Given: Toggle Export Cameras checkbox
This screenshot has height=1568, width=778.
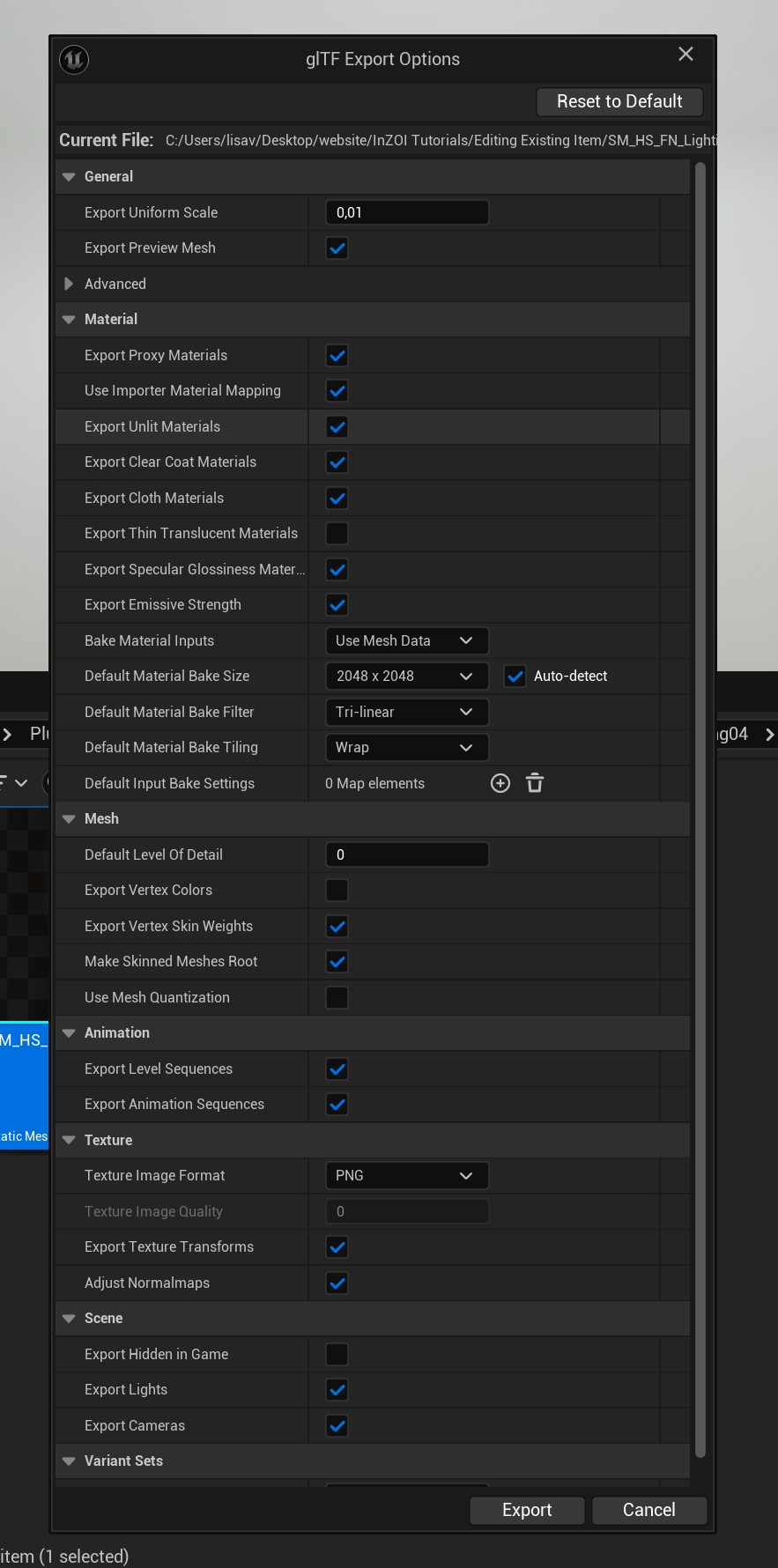Looking at the screenshot, I should pos(337,1426).
